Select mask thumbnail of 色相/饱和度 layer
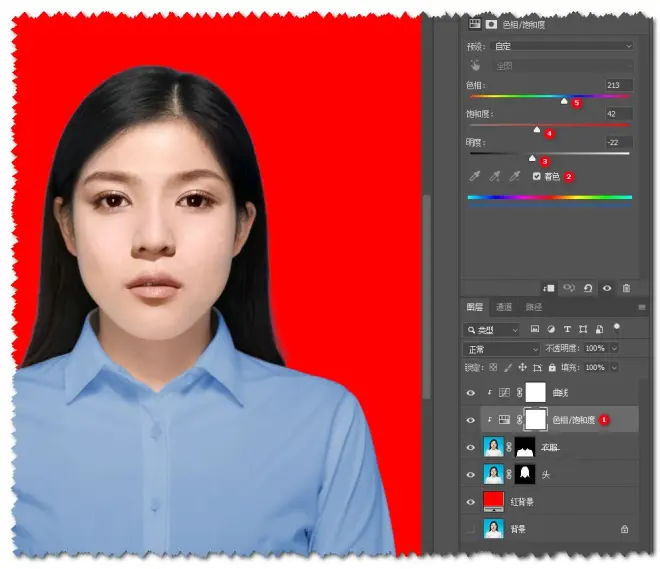The width and height of the screenshot is (660, 569). tap(535, 420)
